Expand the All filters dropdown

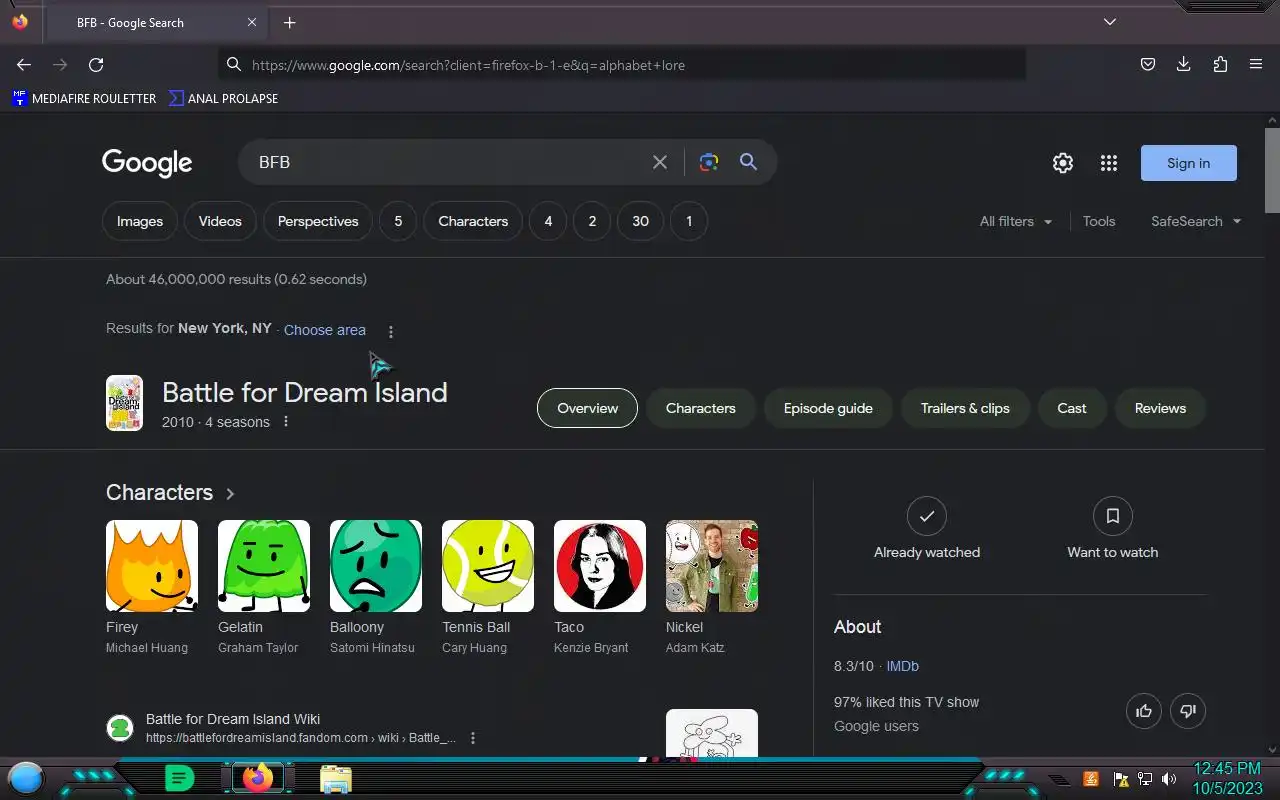click(1016, 221)
